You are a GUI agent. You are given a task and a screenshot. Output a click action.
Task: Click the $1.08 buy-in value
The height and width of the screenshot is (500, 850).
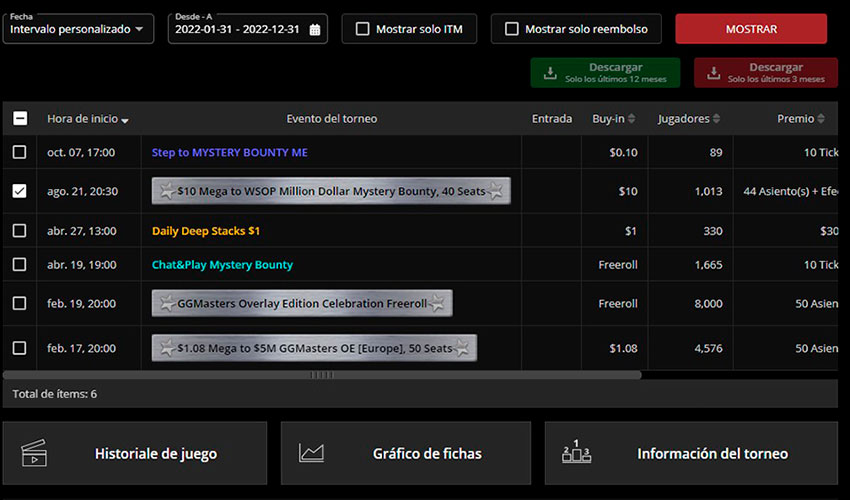tap(623, 348)
